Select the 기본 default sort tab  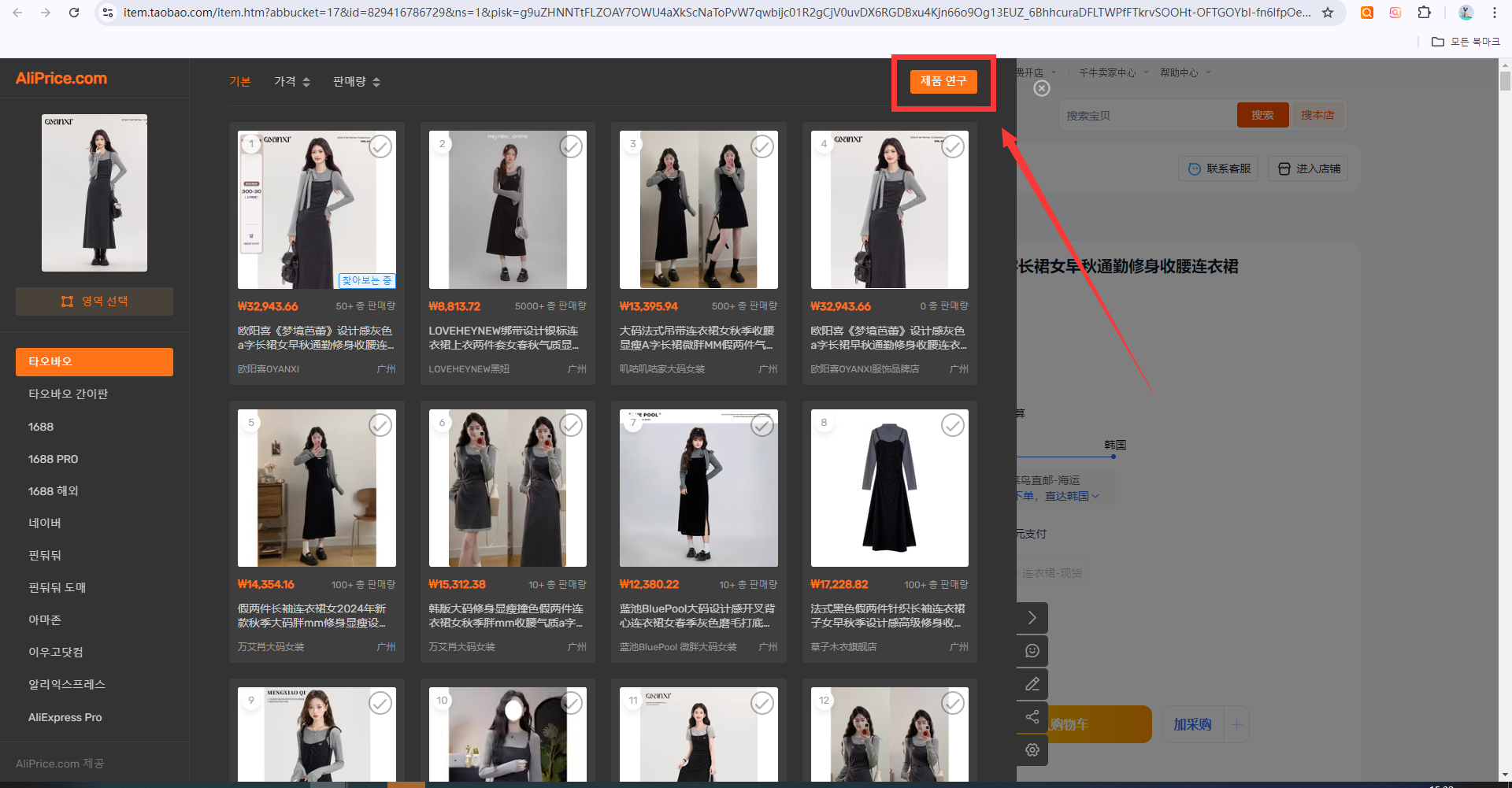click(x=240, y=82)
